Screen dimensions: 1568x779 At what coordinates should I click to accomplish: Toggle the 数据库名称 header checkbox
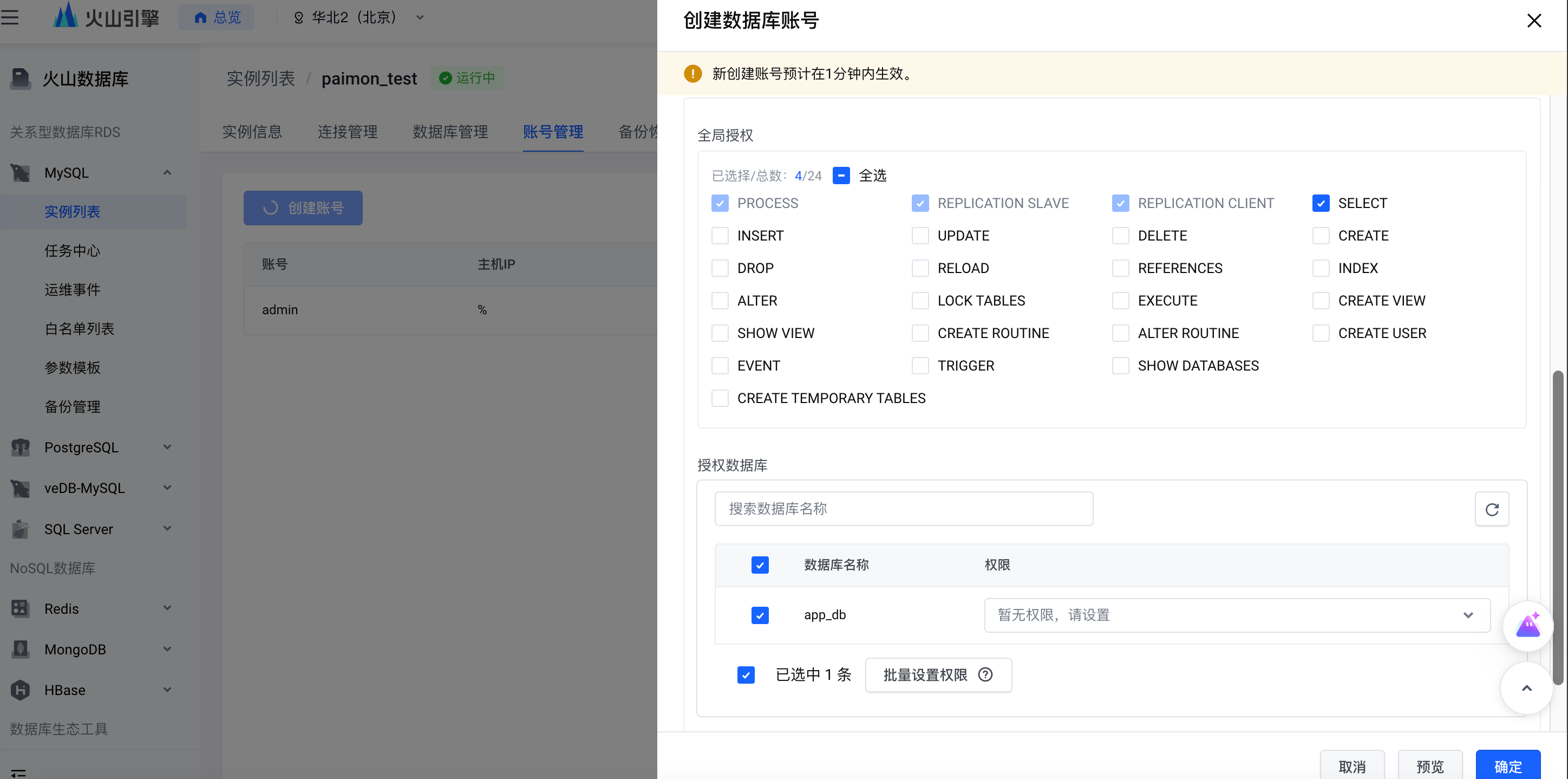[x=760, y=565]
